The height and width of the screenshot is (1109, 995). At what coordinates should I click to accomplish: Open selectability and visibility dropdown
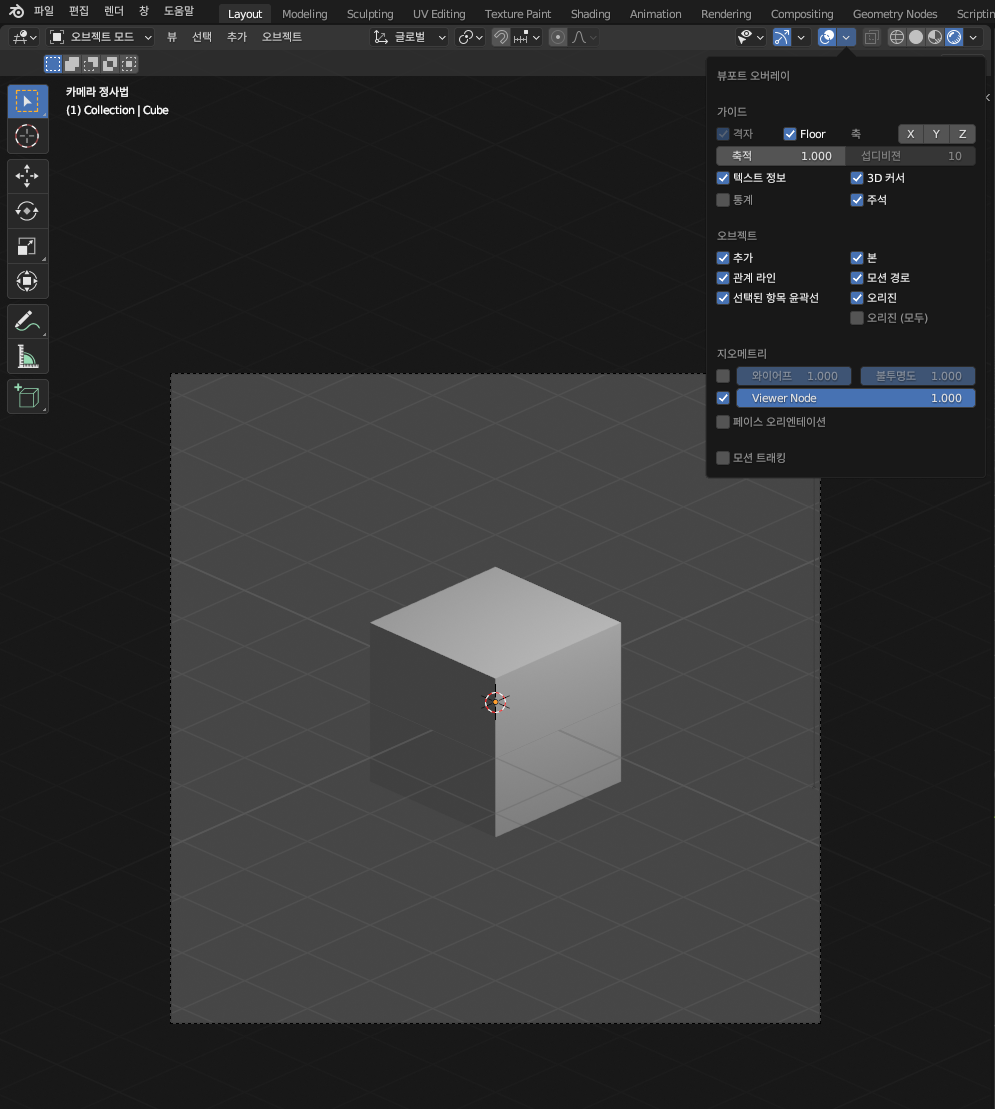(x=750, y=37)
